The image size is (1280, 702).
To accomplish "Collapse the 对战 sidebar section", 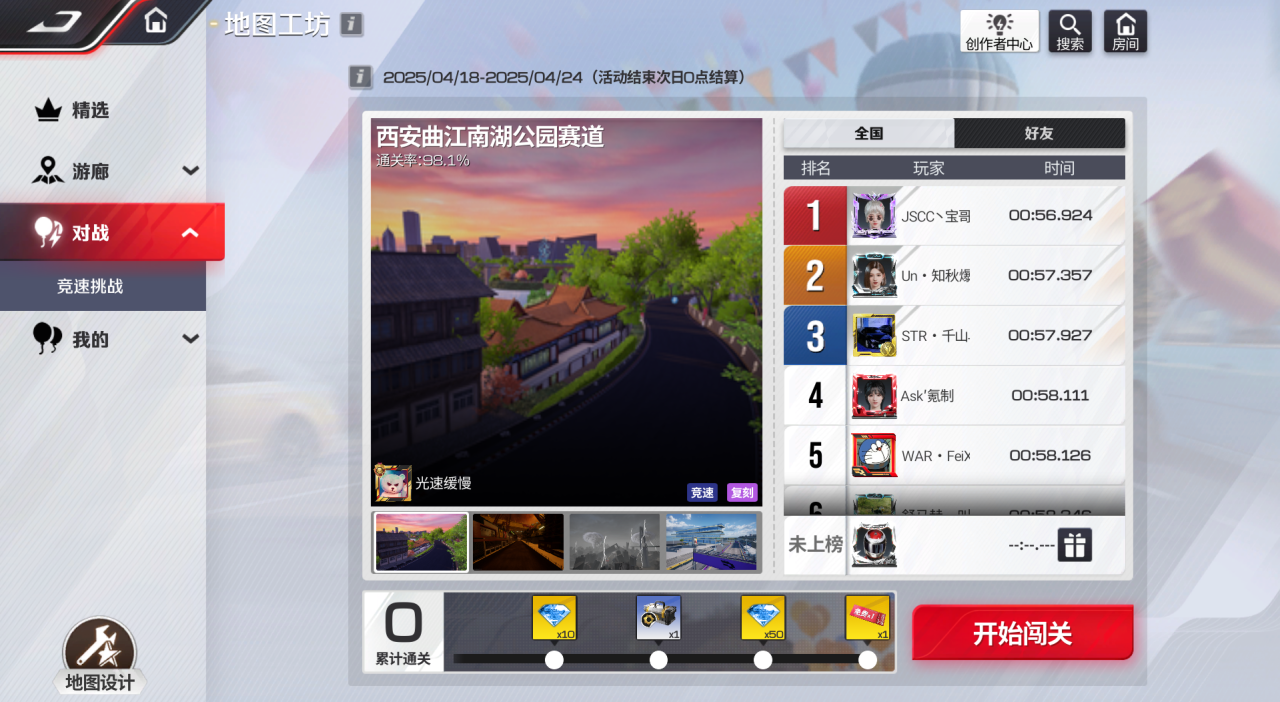I will (190, 233).
